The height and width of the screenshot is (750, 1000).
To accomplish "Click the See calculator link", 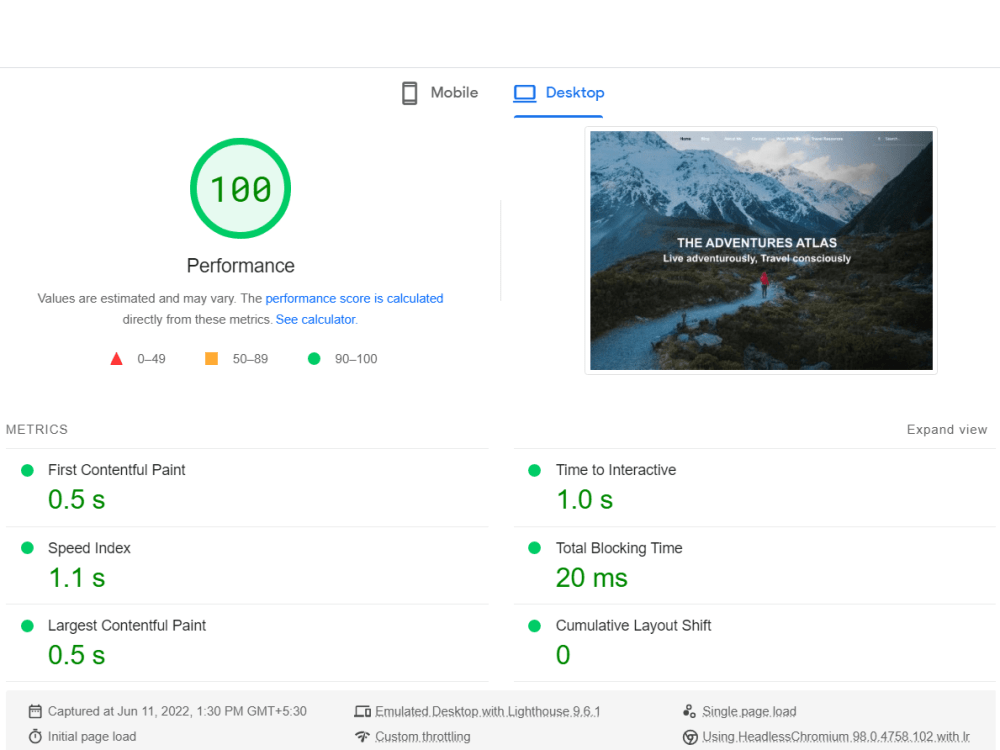I will [x=315, y=319].
